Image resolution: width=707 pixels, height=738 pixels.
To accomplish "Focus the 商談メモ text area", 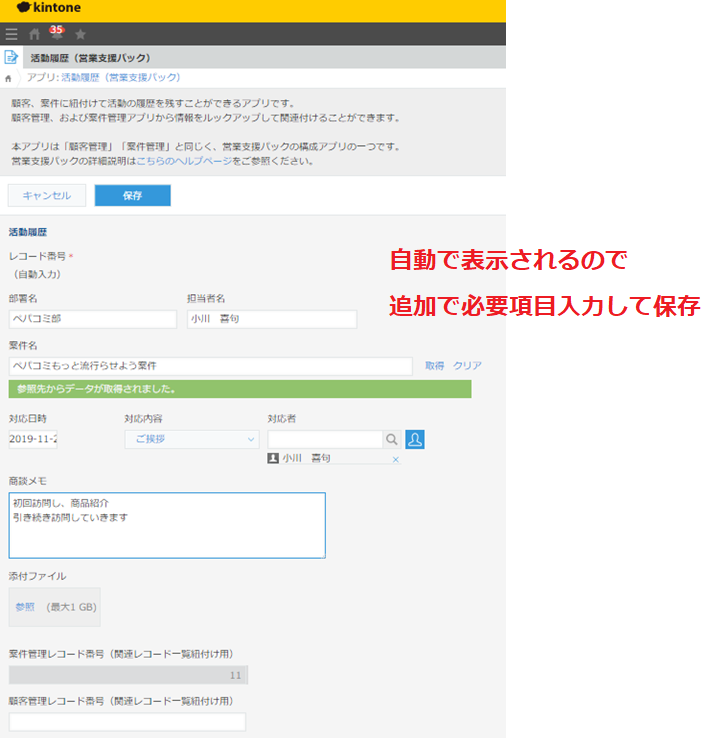I will [167, 525].
